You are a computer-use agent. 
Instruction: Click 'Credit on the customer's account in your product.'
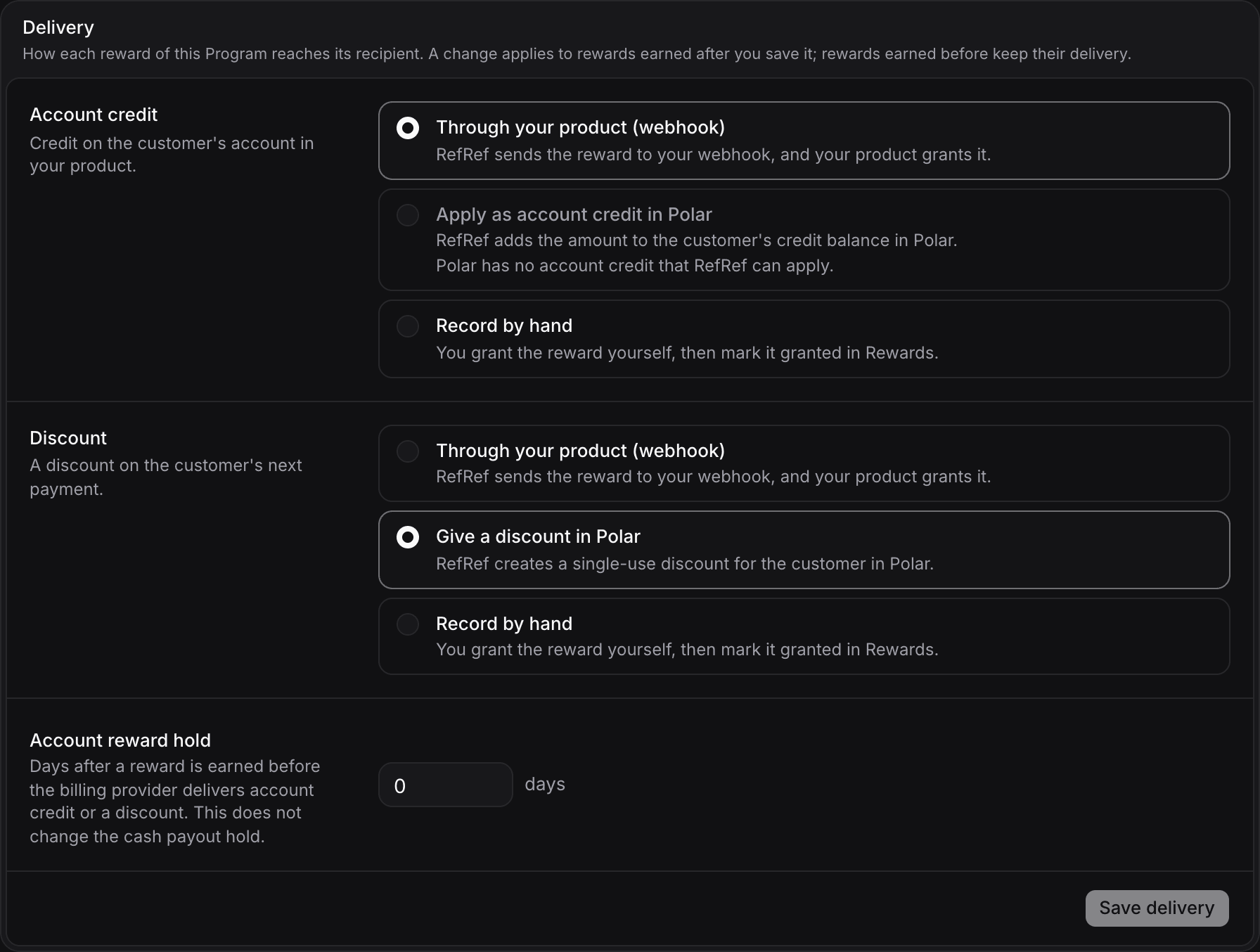coord(172,155)
